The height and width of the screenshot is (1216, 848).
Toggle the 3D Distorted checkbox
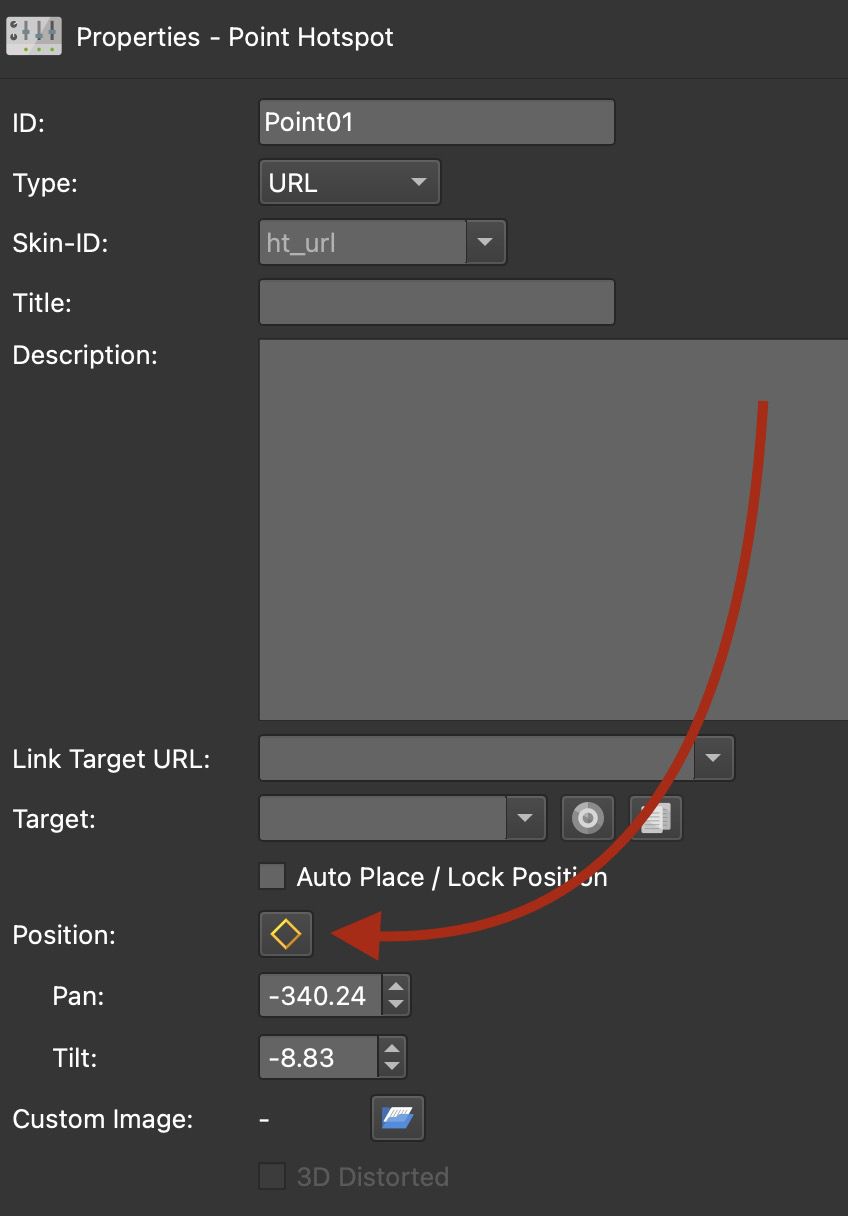271,1178
